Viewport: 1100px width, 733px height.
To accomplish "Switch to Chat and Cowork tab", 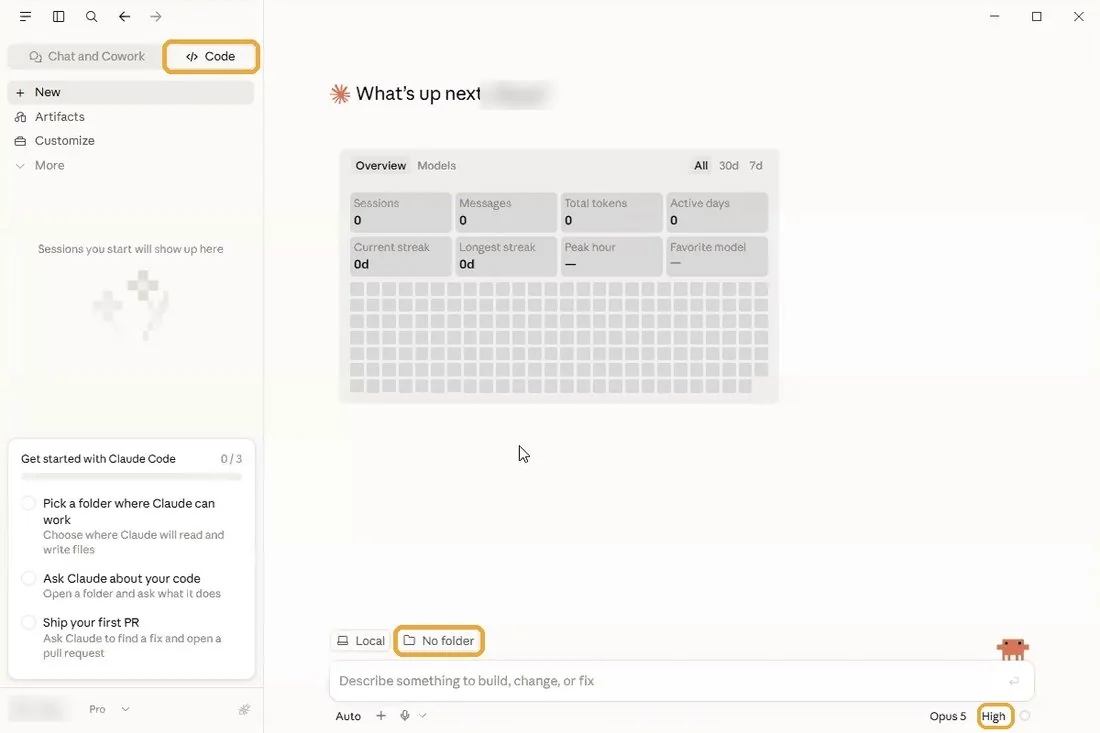I will coord(86,56).
